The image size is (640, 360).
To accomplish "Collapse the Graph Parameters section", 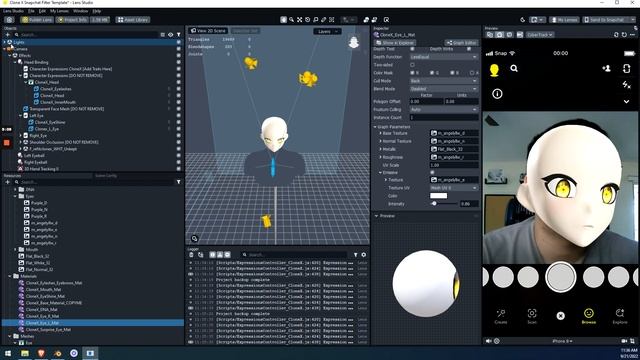I will pyautogui.click(x=375, y=127).
